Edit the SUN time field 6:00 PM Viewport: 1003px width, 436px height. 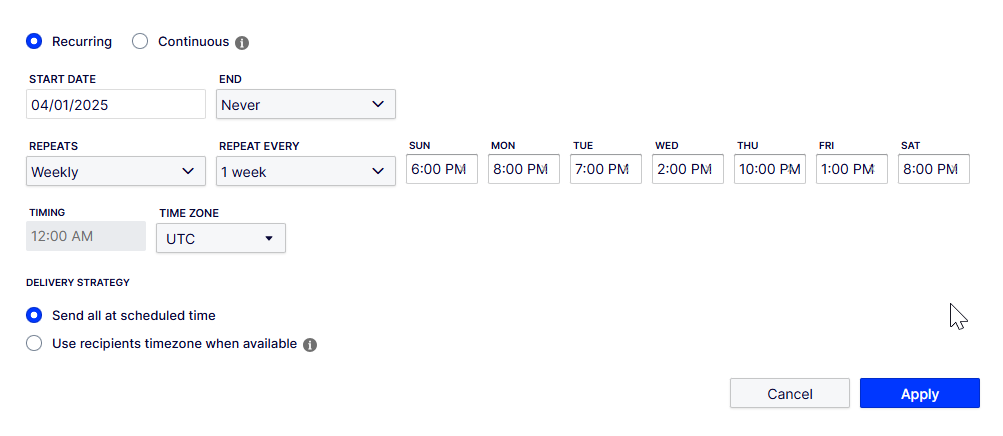[442, 169]
